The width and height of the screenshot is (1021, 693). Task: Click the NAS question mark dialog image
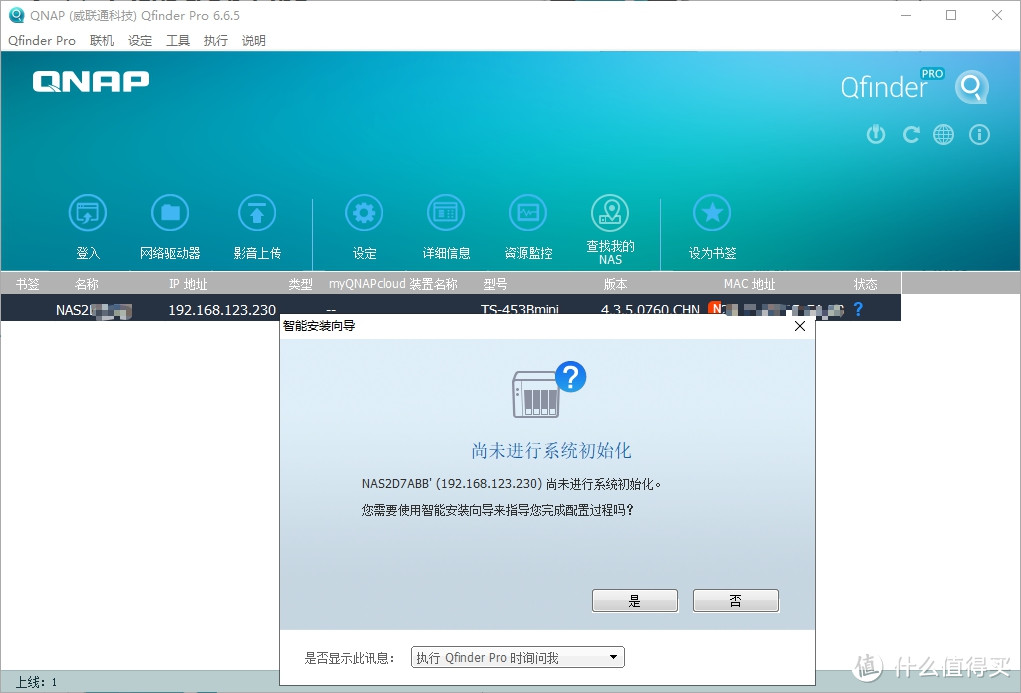click(x=549, y=389)
